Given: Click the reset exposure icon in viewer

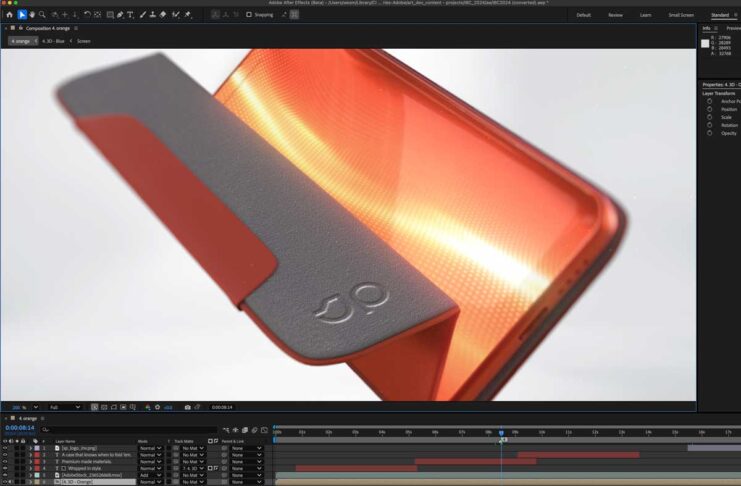Looking at the screenshot, I should 157,407.
